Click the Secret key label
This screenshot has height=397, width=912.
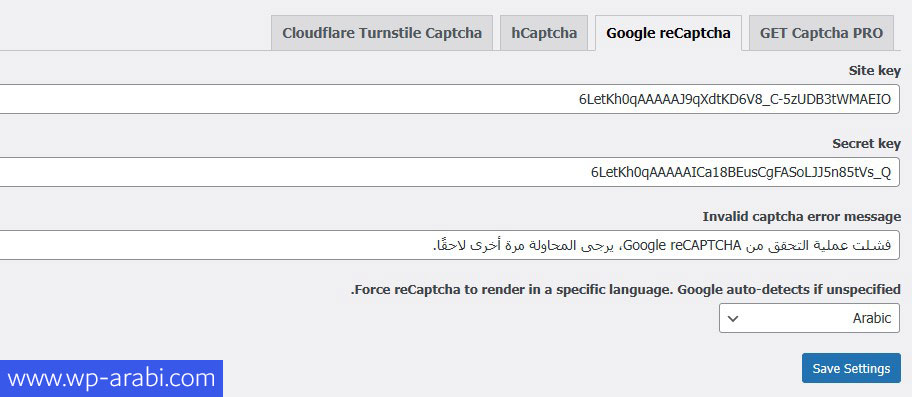[867, 144]
